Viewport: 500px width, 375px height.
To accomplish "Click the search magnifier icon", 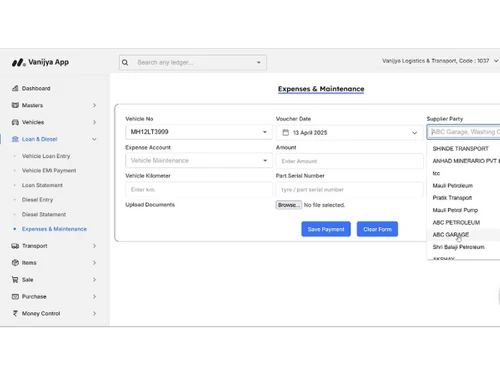I will click(x=125, y=62).
